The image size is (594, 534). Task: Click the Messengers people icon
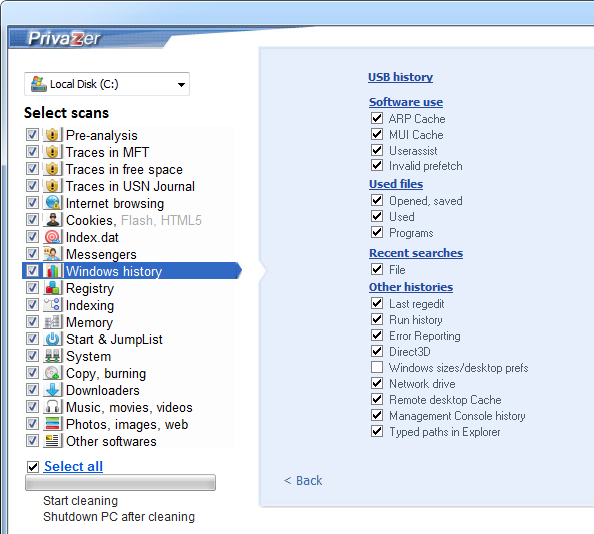tap(52, 254)
